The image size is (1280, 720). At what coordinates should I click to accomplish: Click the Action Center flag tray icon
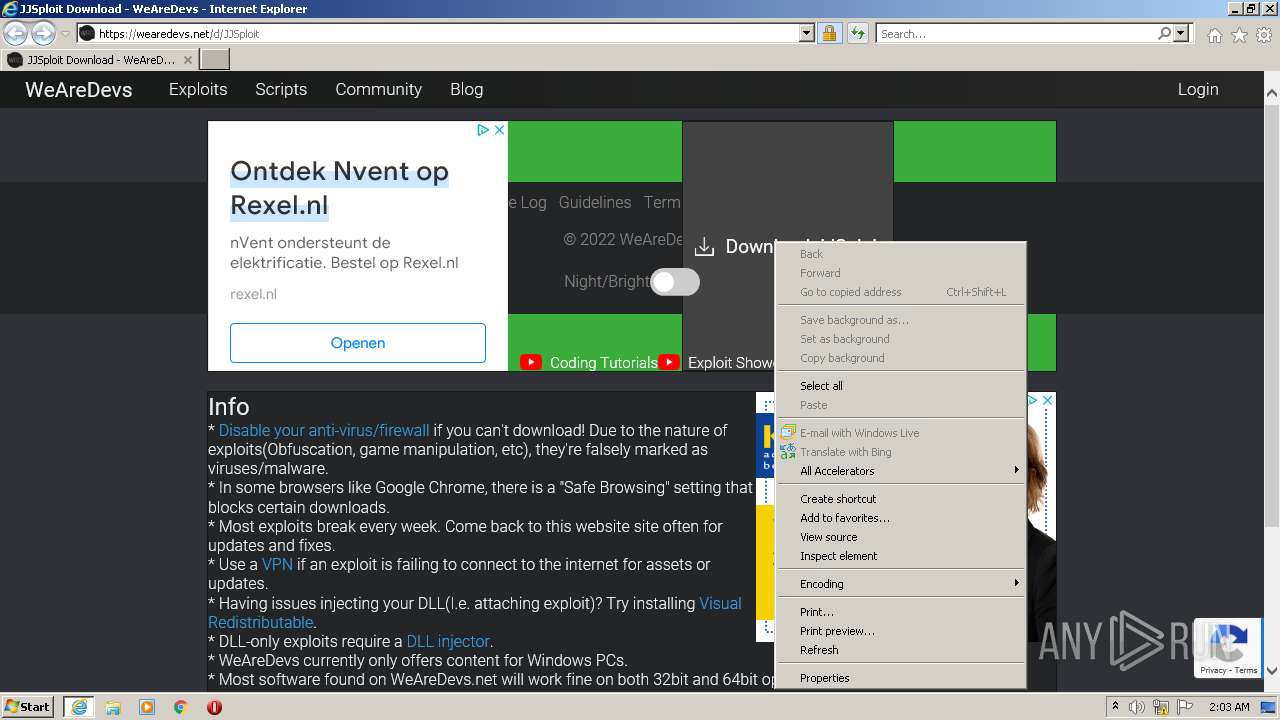point(1185,707)
